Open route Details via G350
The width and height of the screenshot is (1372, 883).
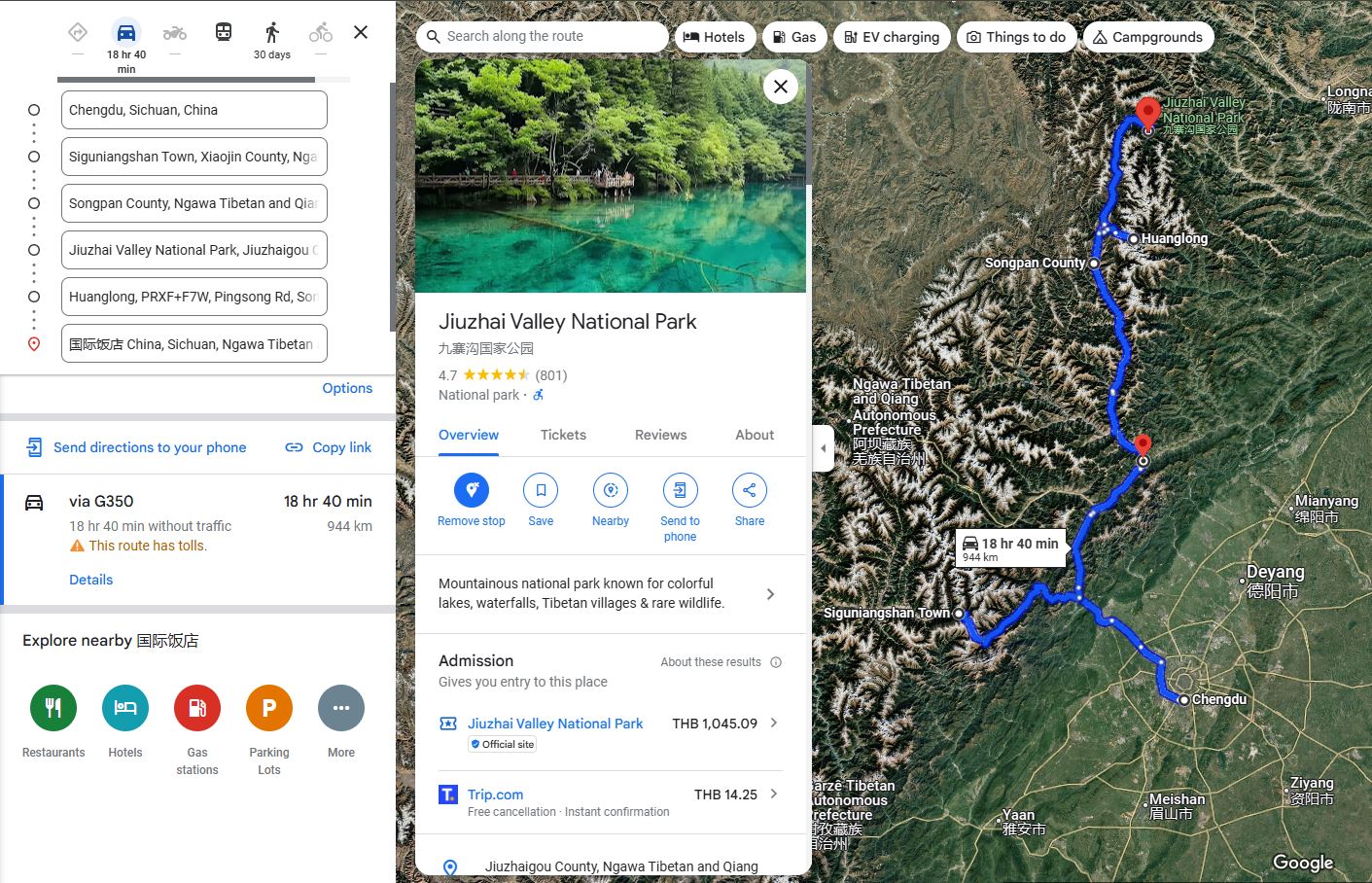tap(91, 580)
